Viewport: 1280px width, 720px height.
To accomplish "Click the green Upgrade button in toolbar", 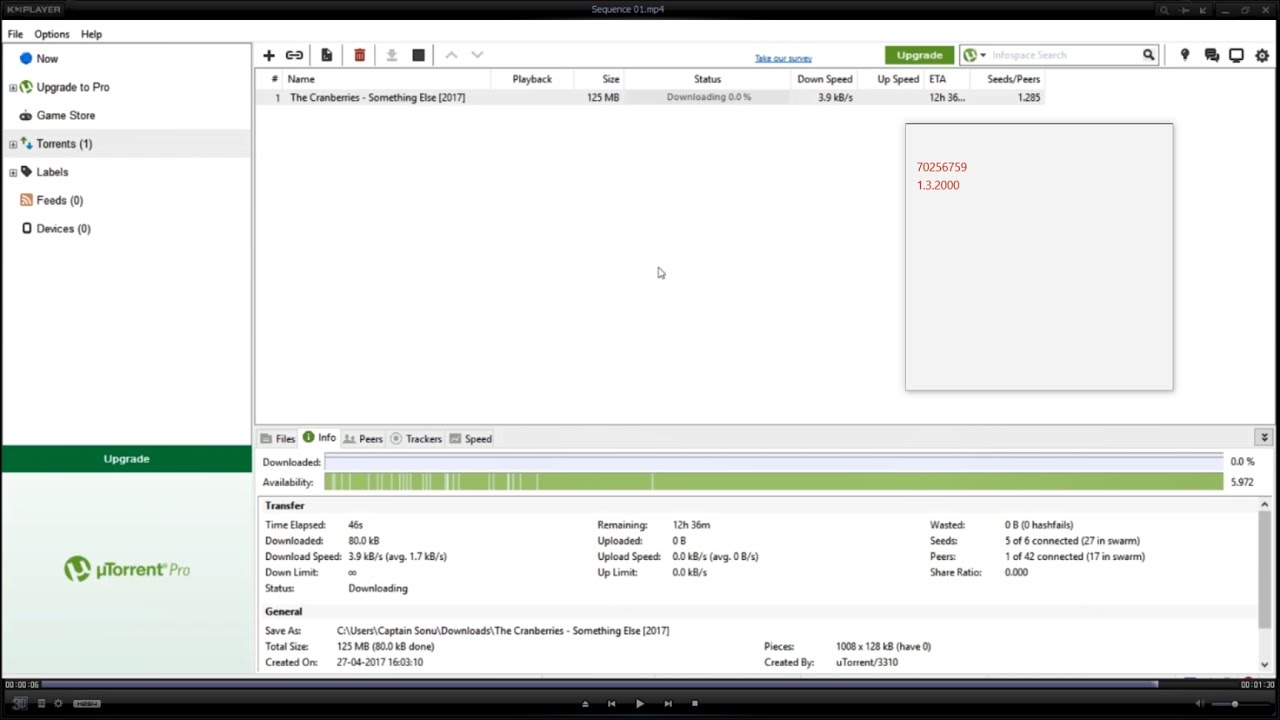I will coord(919,55).
